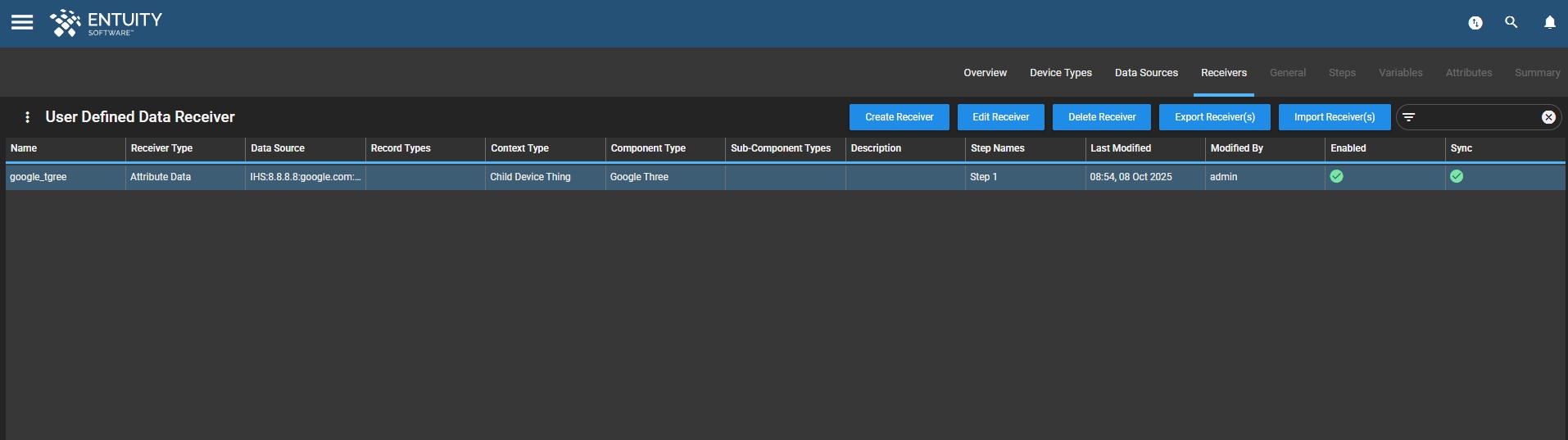Click the Edit Receiver button
Image resolution: width=1568 pixels, height=440 pixels.
pyautogui.click(x=1000, y=117)
